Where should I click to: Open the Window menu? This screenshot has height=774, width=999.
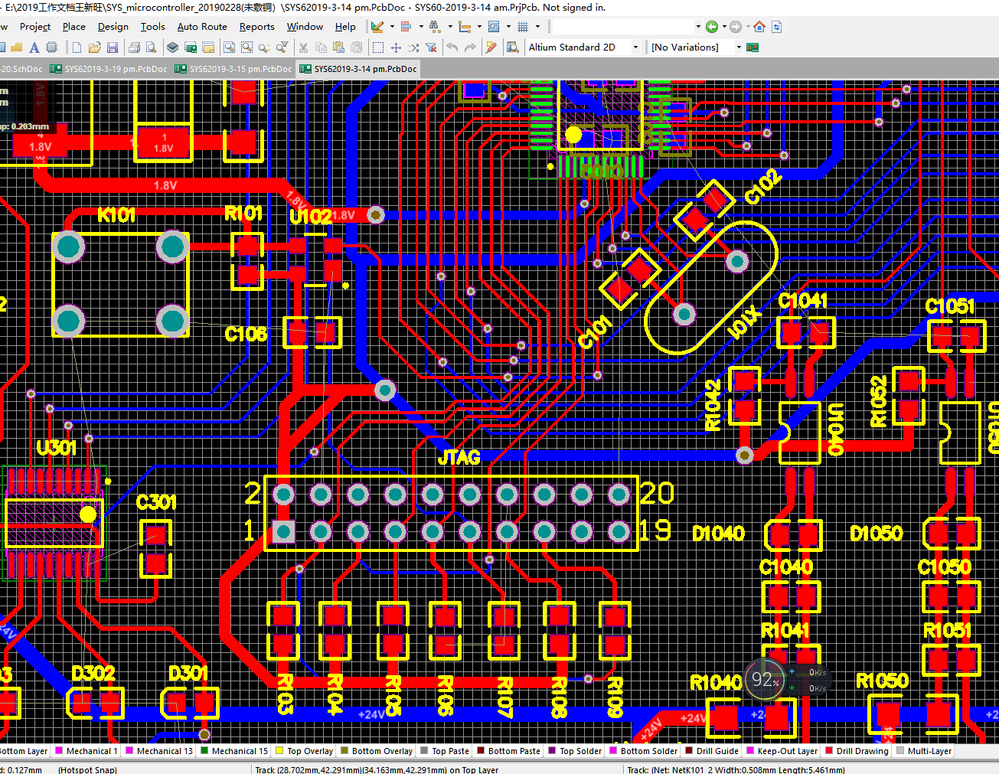[x=305, y=27]
